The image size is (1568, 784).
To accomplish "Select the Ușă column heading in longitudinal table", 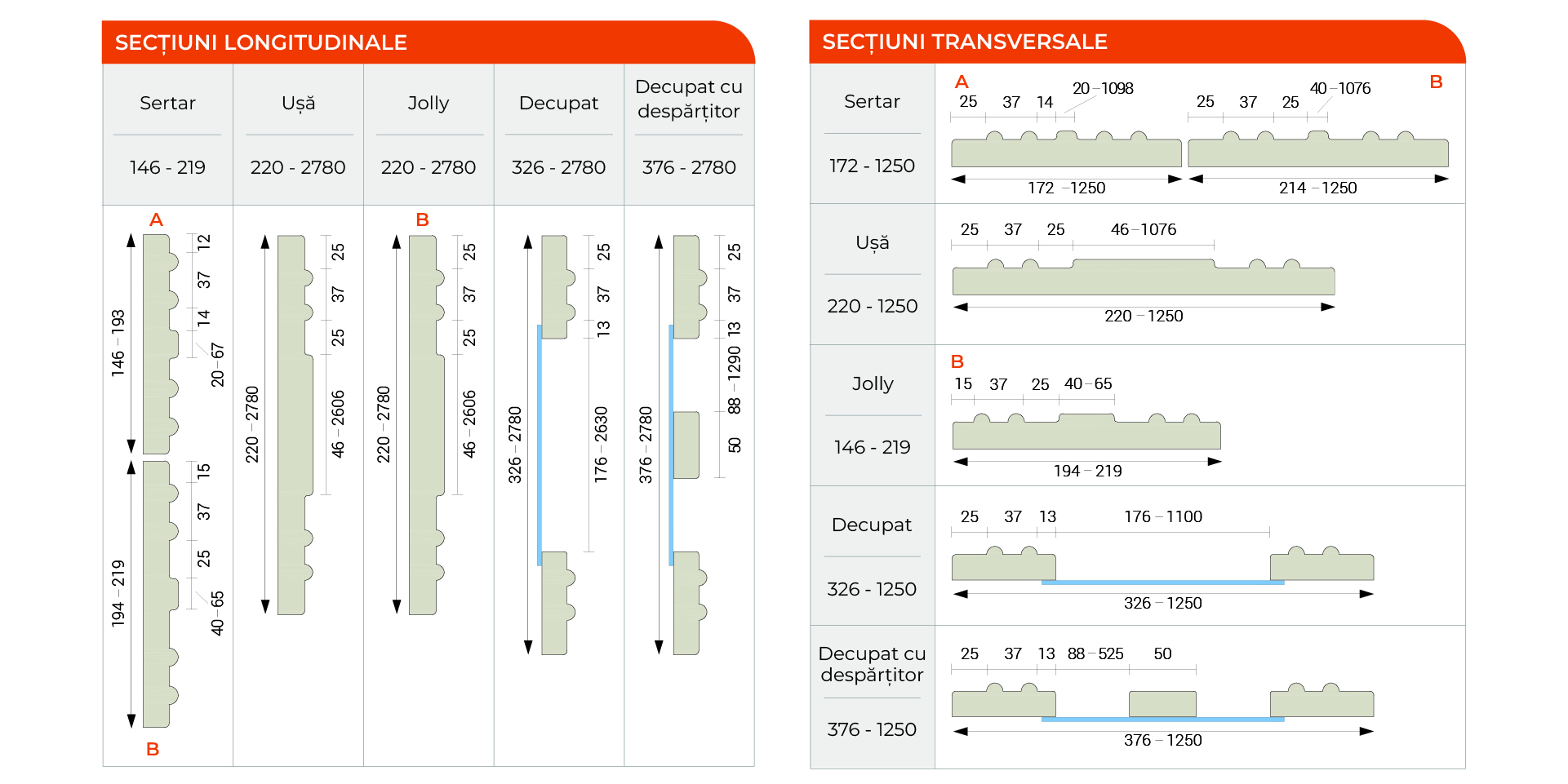I will coord(298,103).
